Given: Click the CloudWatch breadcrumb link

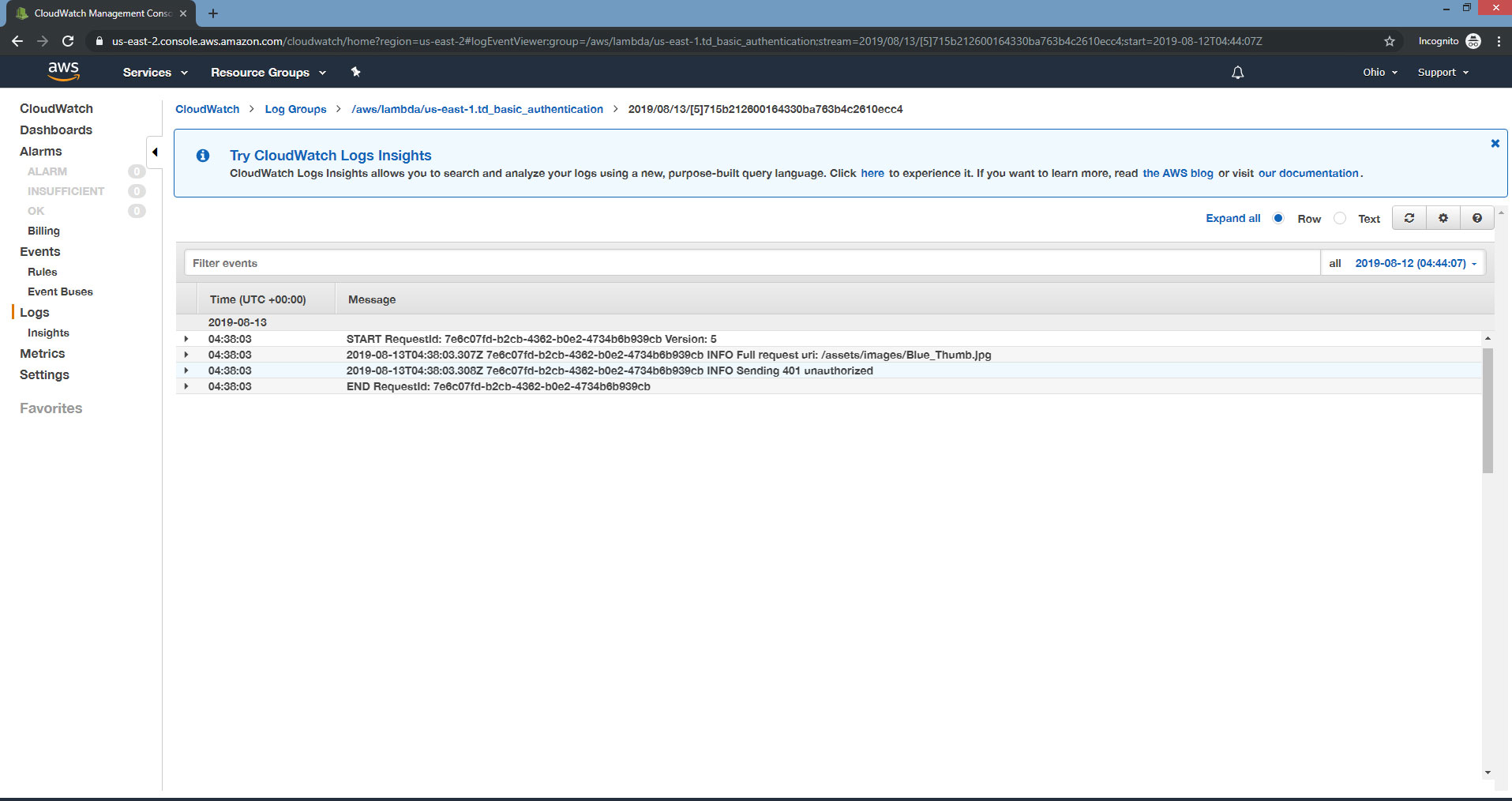Looking at the screenshot, I should [x=207, y=109].
